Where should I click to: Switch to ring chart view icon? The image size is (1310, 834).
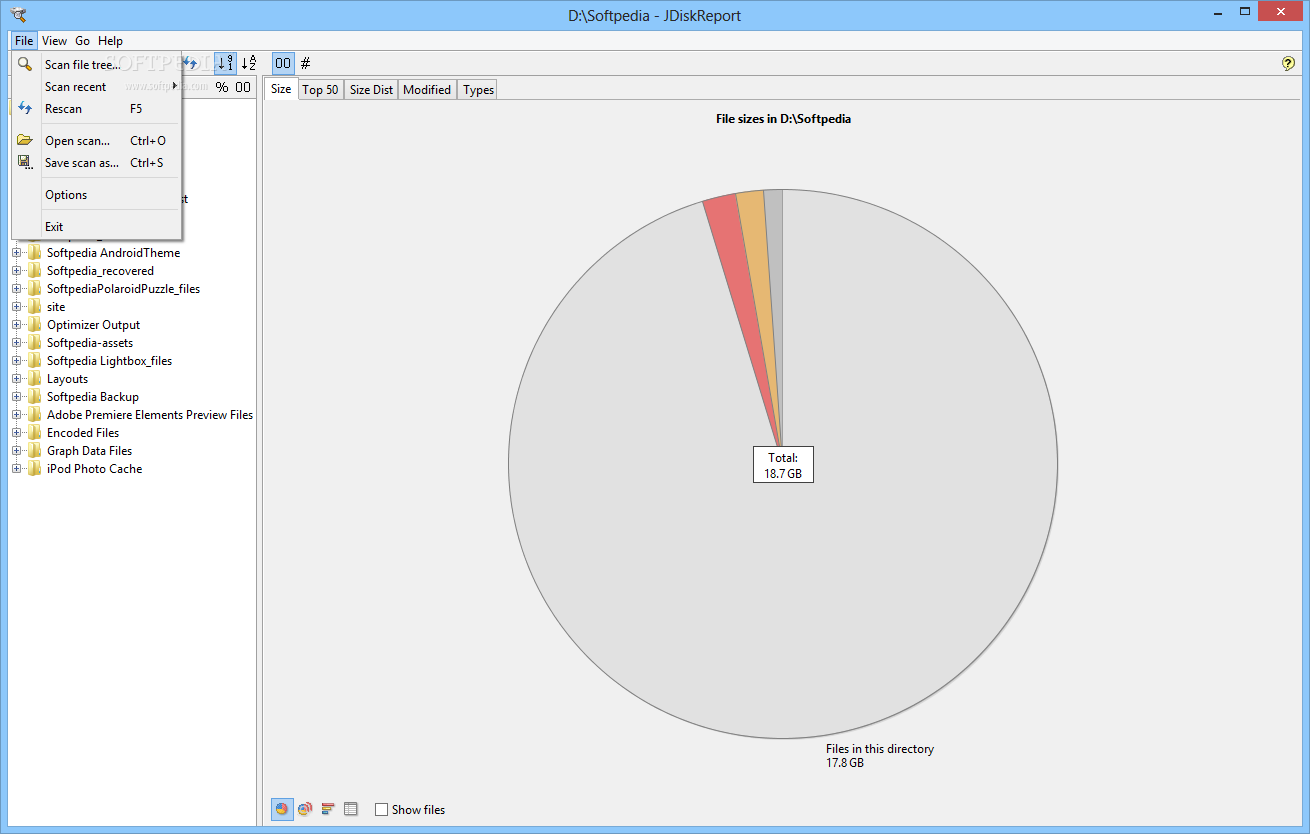pos(305,809)
